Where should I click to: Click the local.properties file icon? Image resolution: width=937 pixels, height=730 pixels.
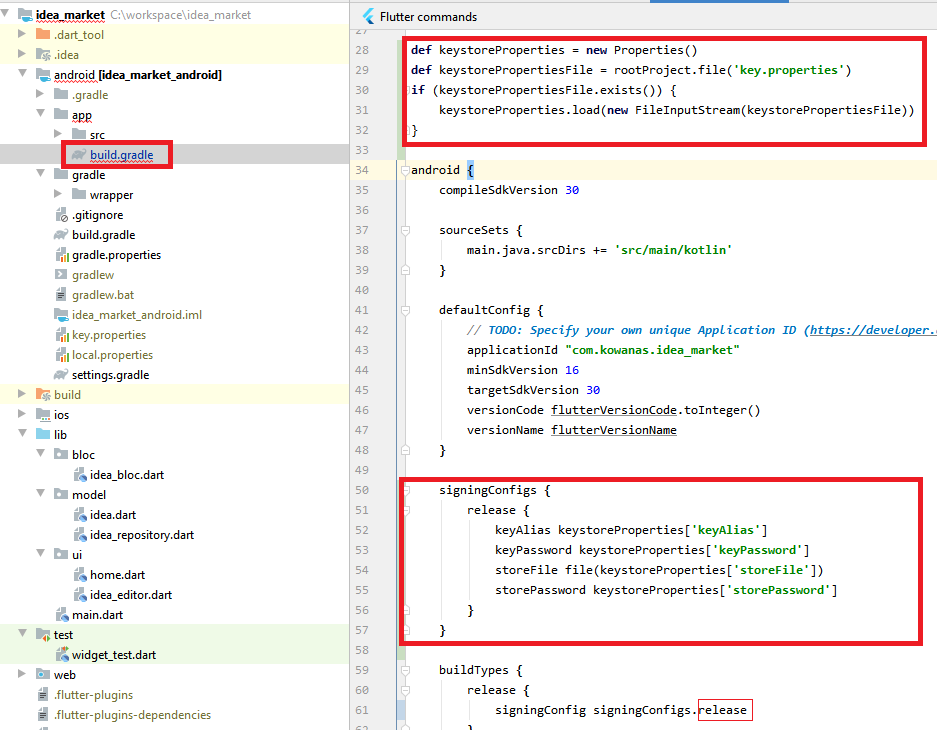coord(62,355)
